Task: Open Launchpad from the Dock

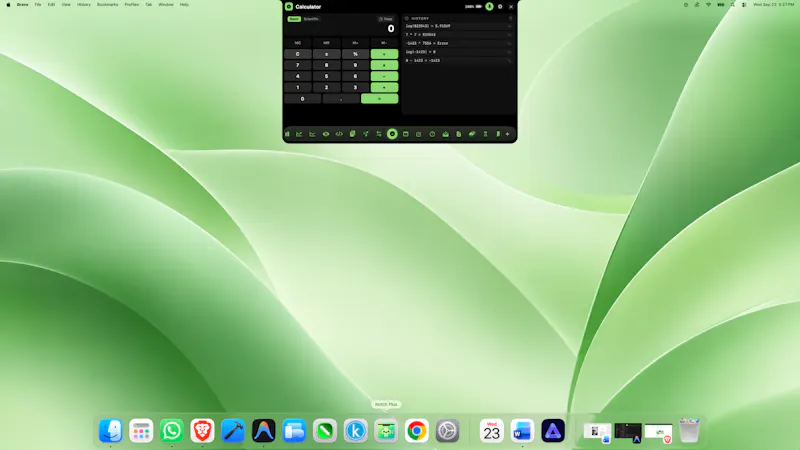Action: (141, 431)
